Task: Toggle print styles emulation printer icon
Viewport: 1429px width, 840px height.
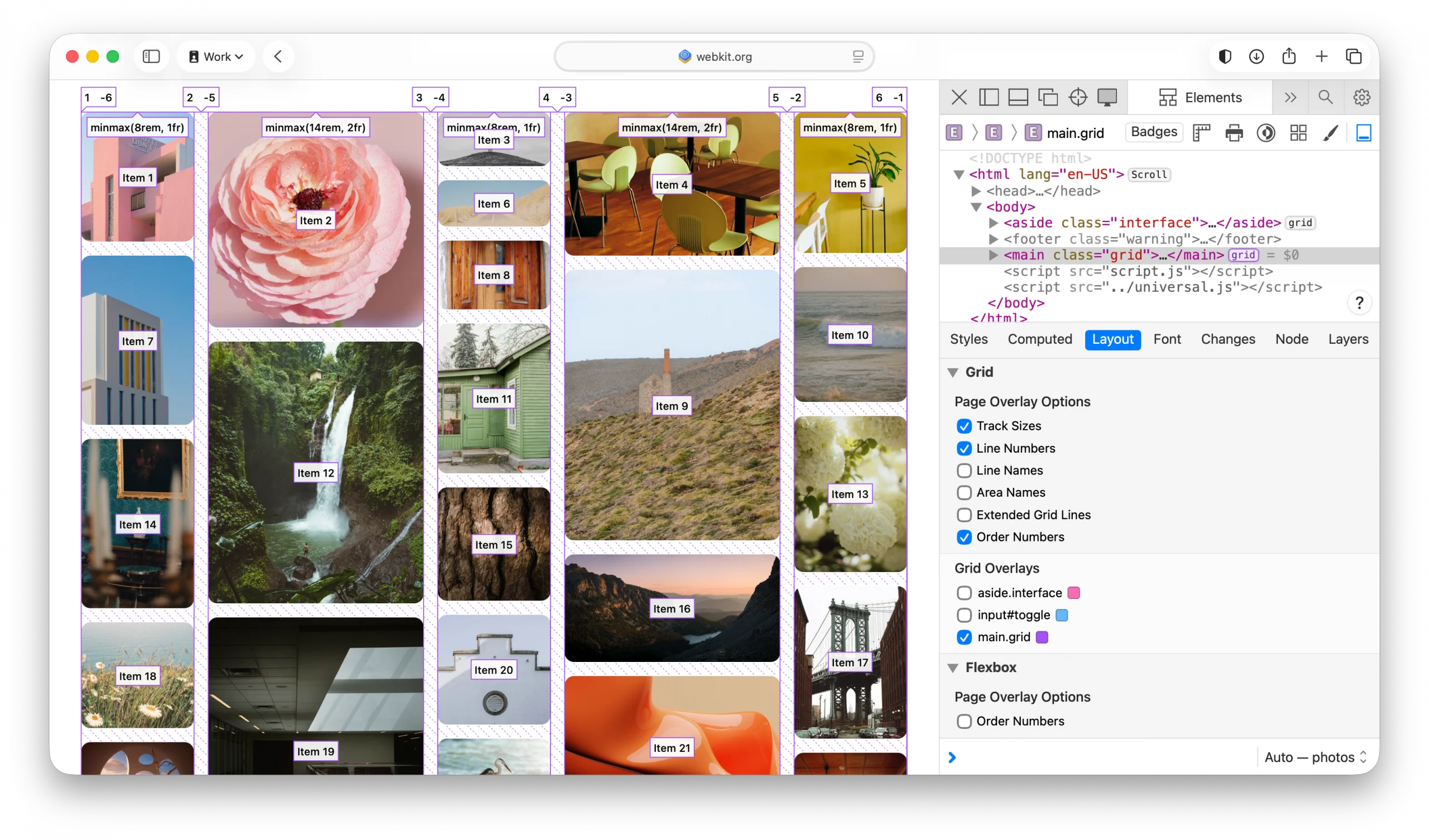Action: pos(1234,132)
